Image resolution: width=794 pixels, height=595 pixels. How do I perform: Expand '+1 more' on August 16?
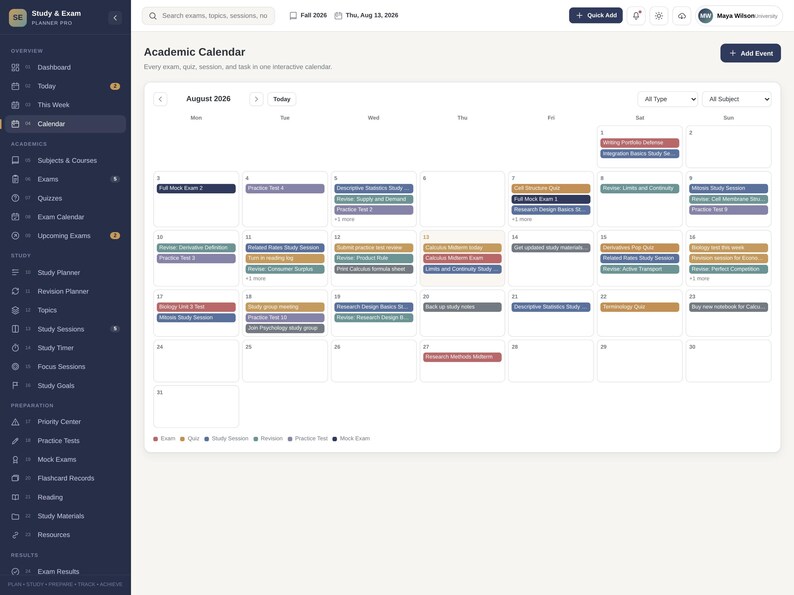tap(699, 279)
